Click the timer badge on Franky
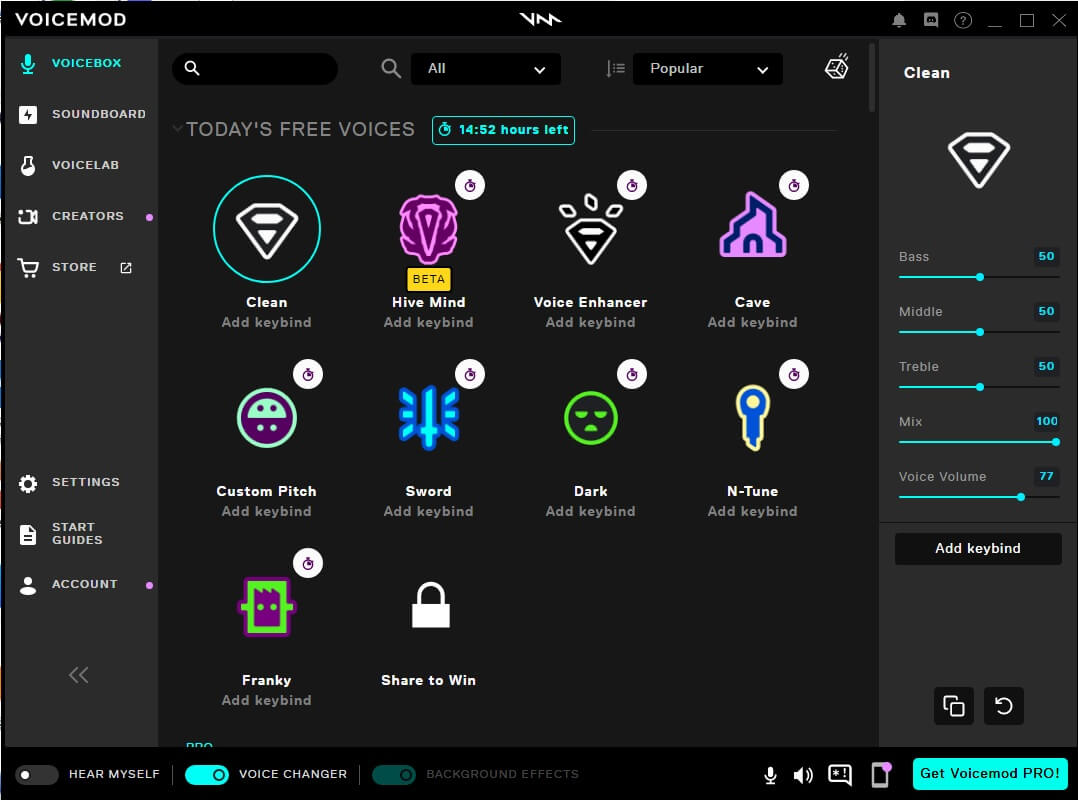This screenshot has width=1078, height=800. coord(308,564)
